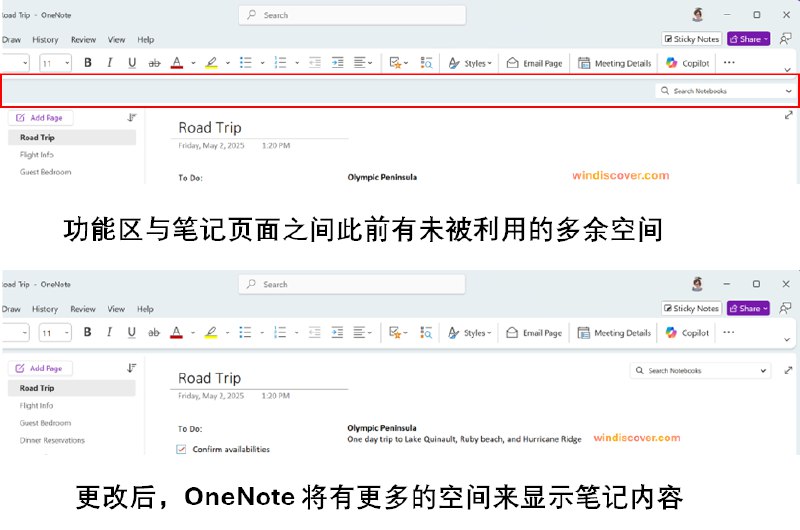Open Meeting Details in lower OneNote window
Image resolution: width=800 pixels, height=530 pixels.
point(614,333)
